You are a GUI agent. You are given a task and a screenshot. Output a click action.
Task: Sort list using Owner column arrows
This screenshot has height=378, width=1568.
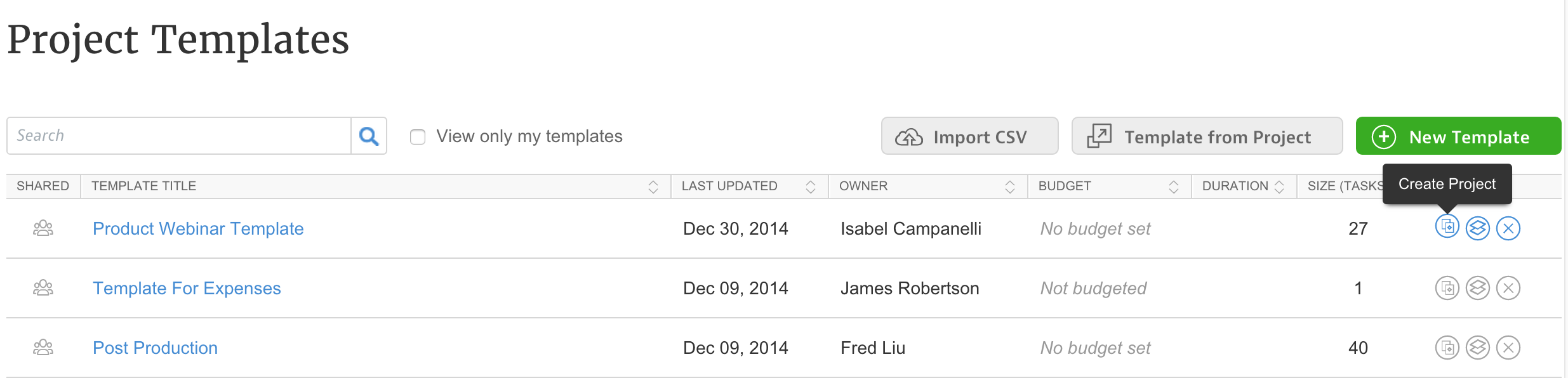click(1009, 186)
